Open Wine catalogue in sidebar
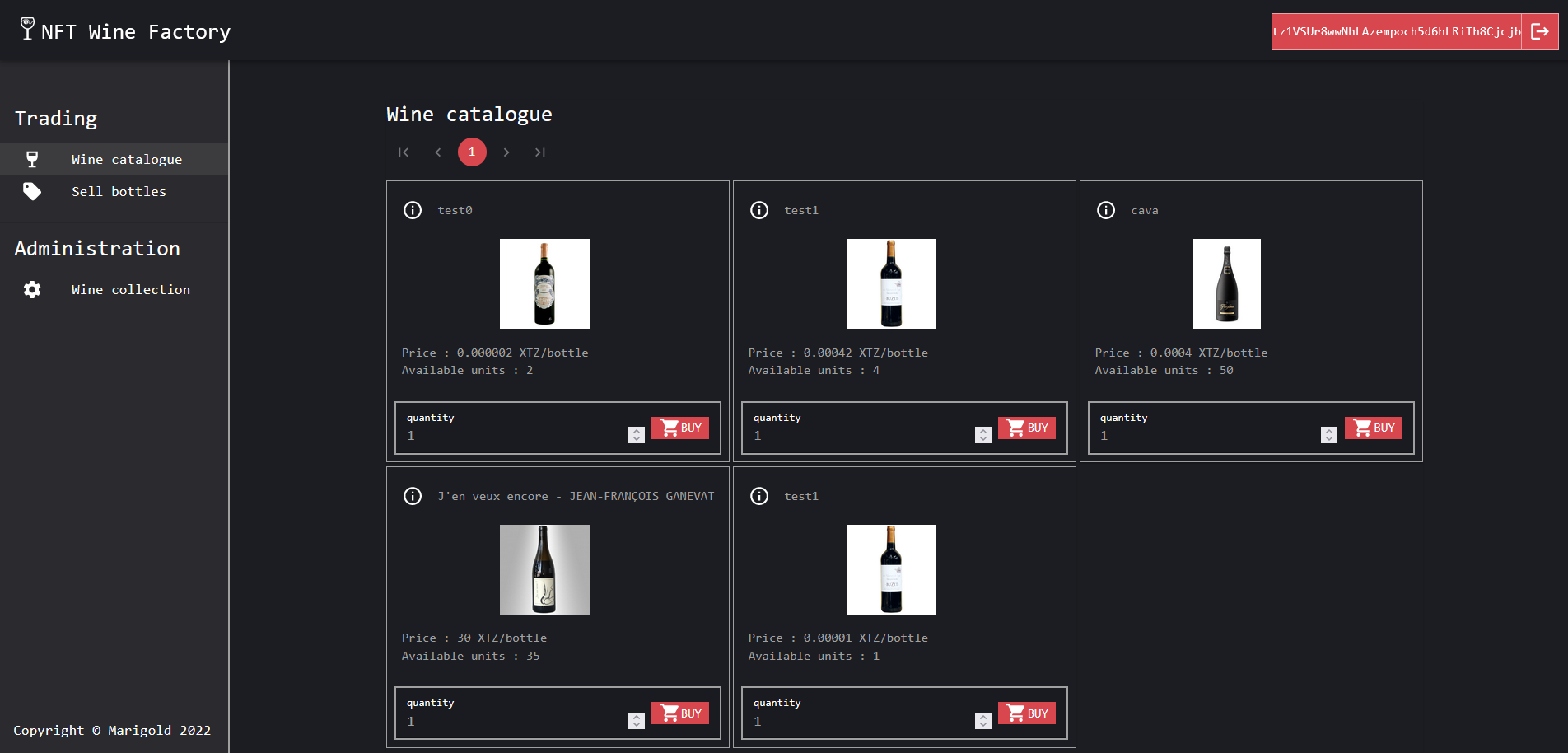Image resolution: width=1568 pixels, height=753 pixels. (x=126, y=159)
